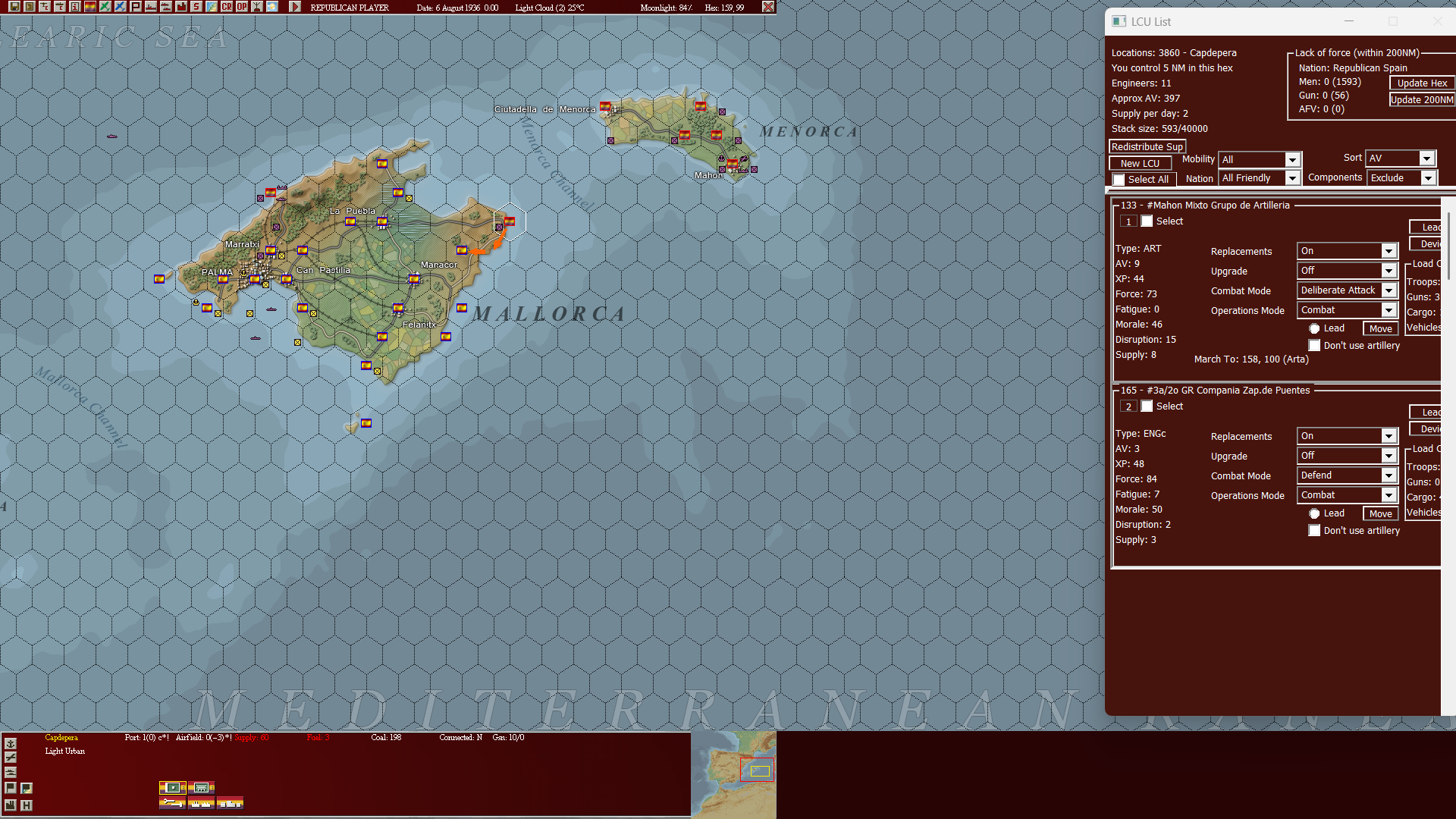
Task: Open the Sort dropdown set to AV
Action: [x=1399, y=158]
